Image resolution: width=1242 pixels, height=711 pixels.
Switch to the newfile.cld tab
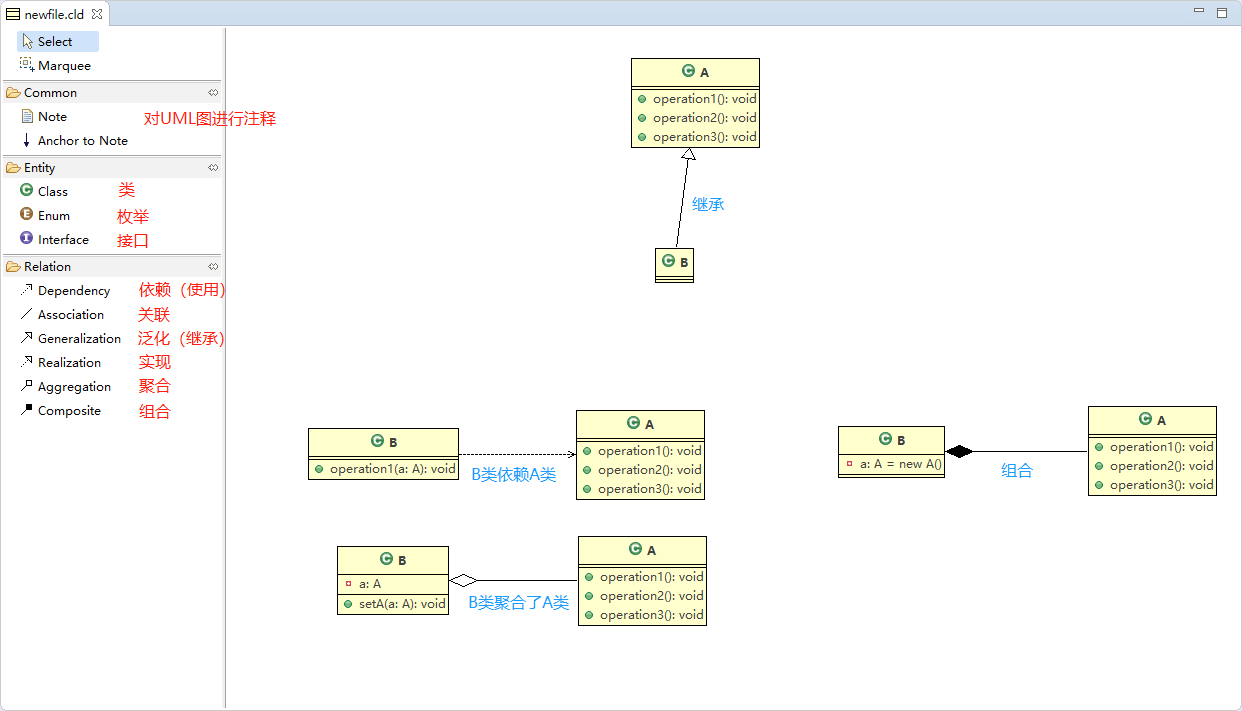54,14
